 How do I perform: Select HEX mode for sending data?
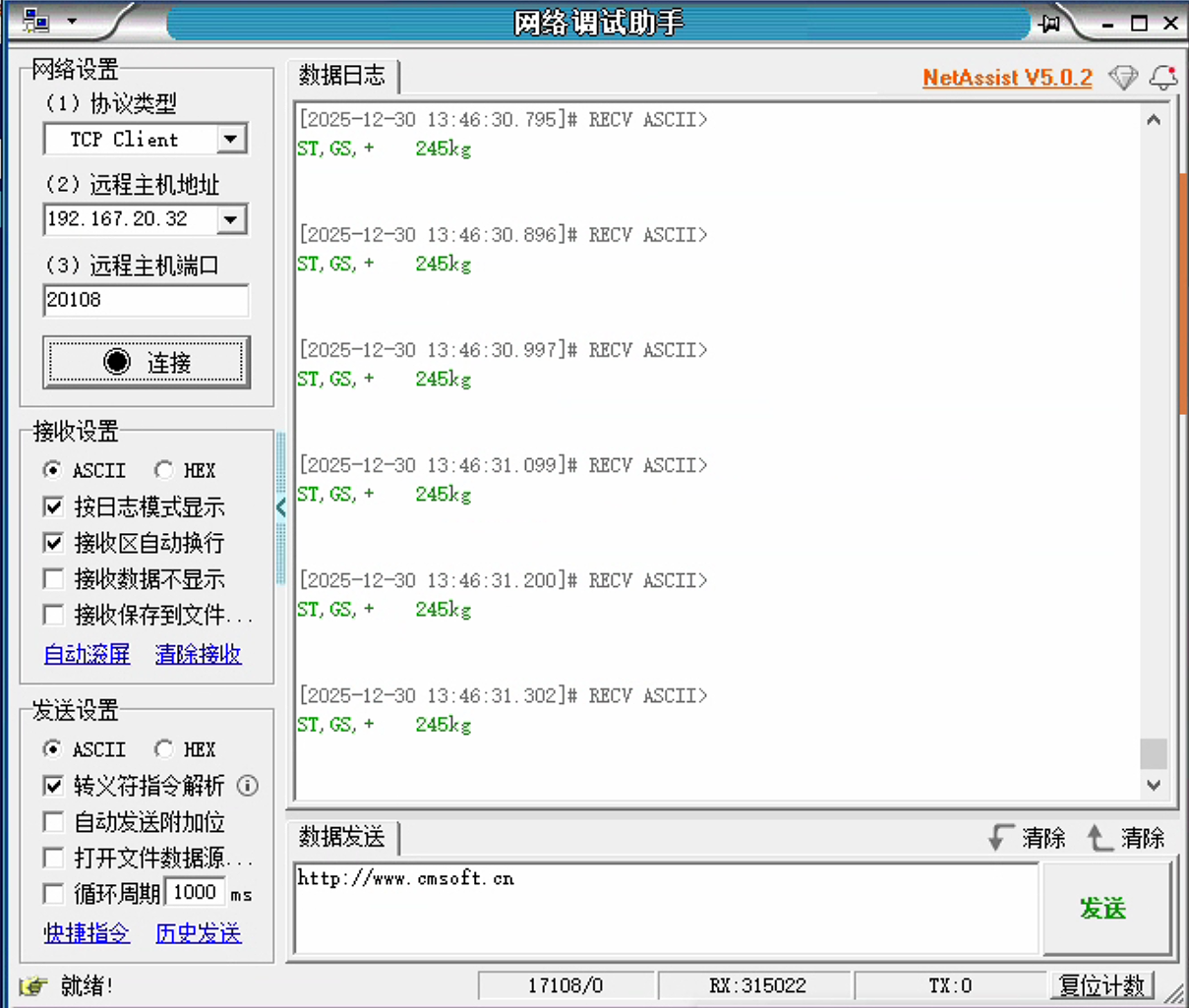click(x=163, y=749)
